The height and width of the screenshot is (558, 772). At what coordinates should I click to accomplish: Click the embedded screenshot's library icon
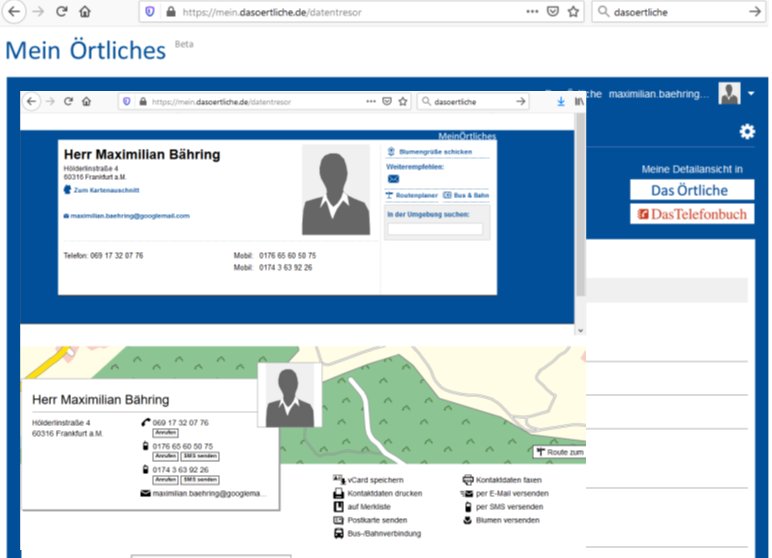(579, 101)
